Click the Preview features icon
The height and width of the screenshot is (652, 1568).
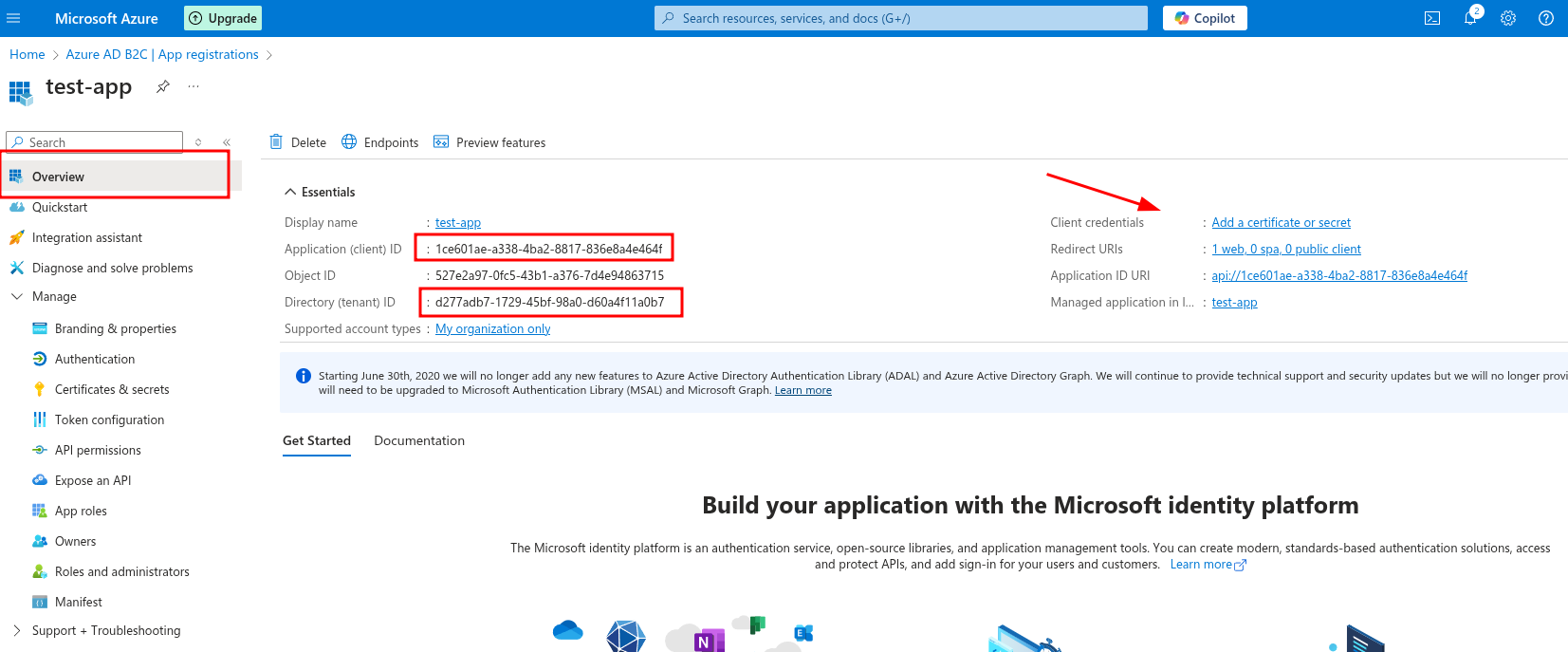point(441,142)
